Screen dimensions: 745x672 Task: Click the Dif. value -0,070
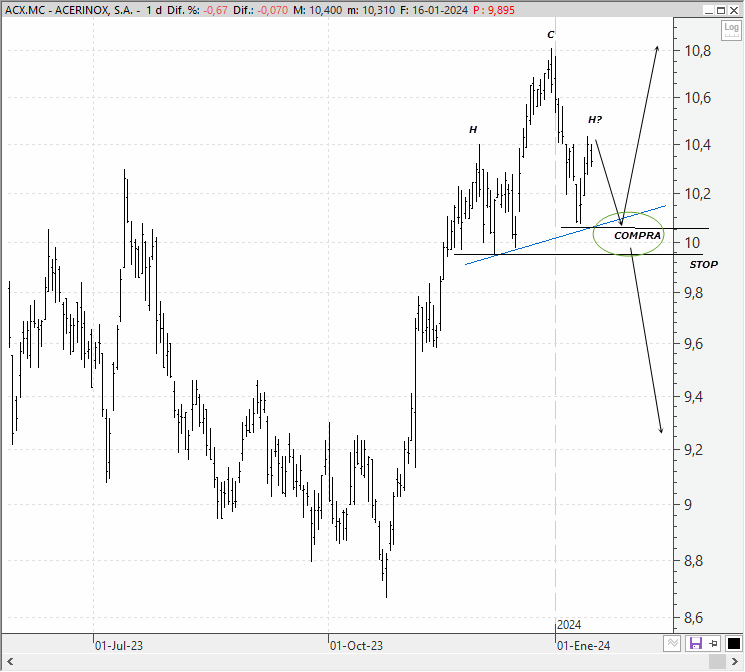click(x=273, y=10)
